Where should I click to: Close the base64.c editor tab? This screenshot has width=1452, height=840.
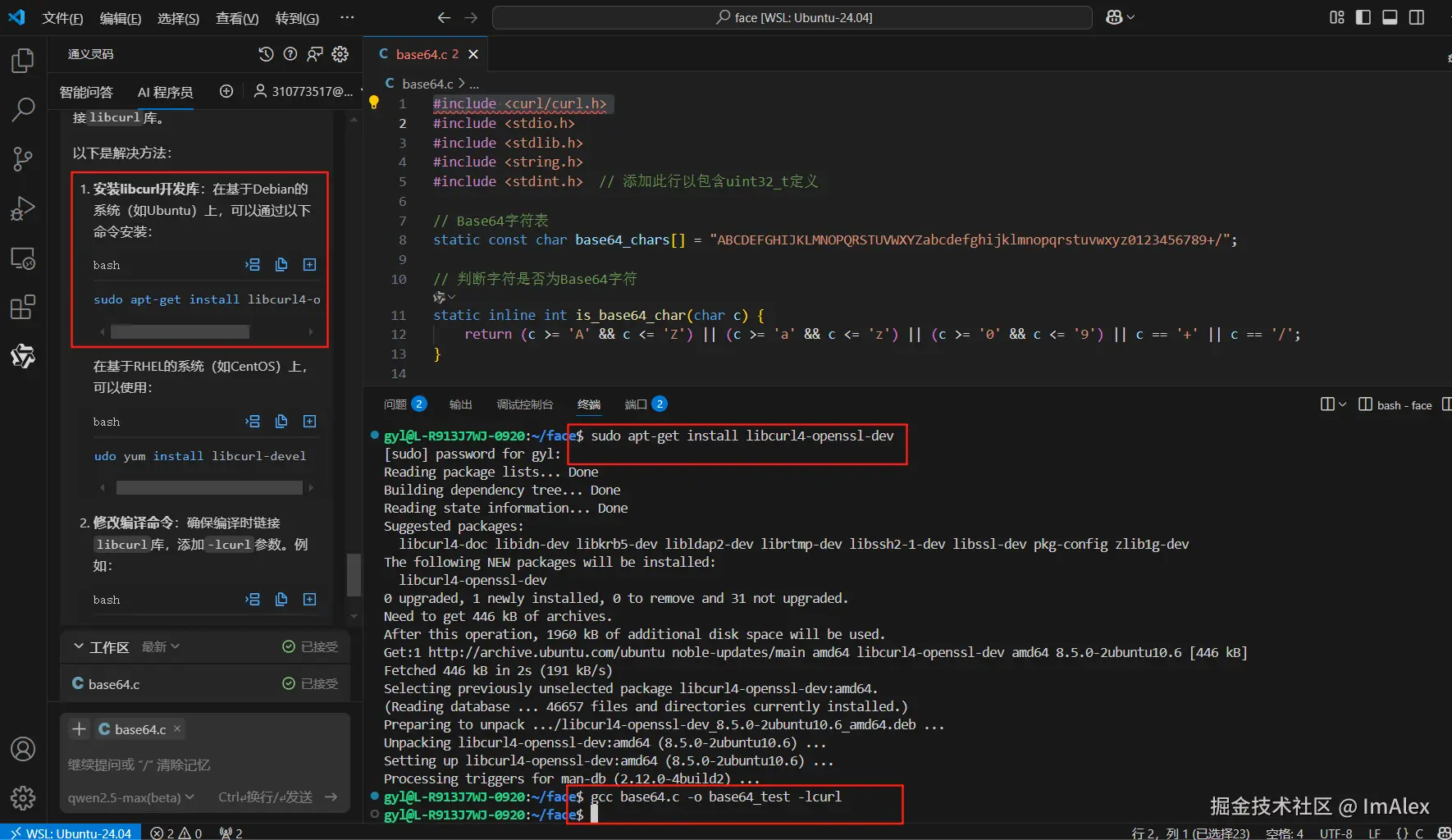[x=473, y=54]
